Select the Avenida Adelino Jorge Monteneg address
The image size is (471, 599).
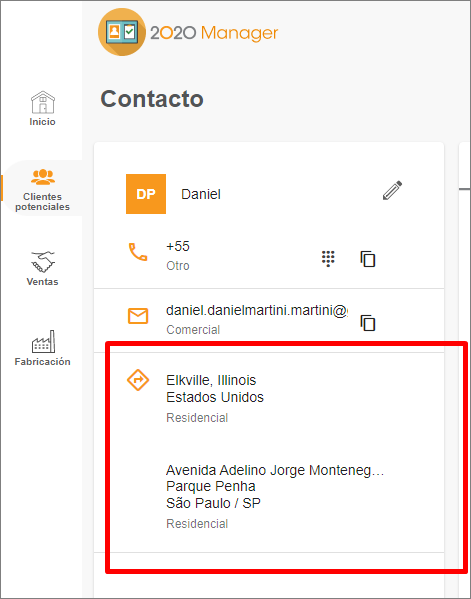[275, 470]
